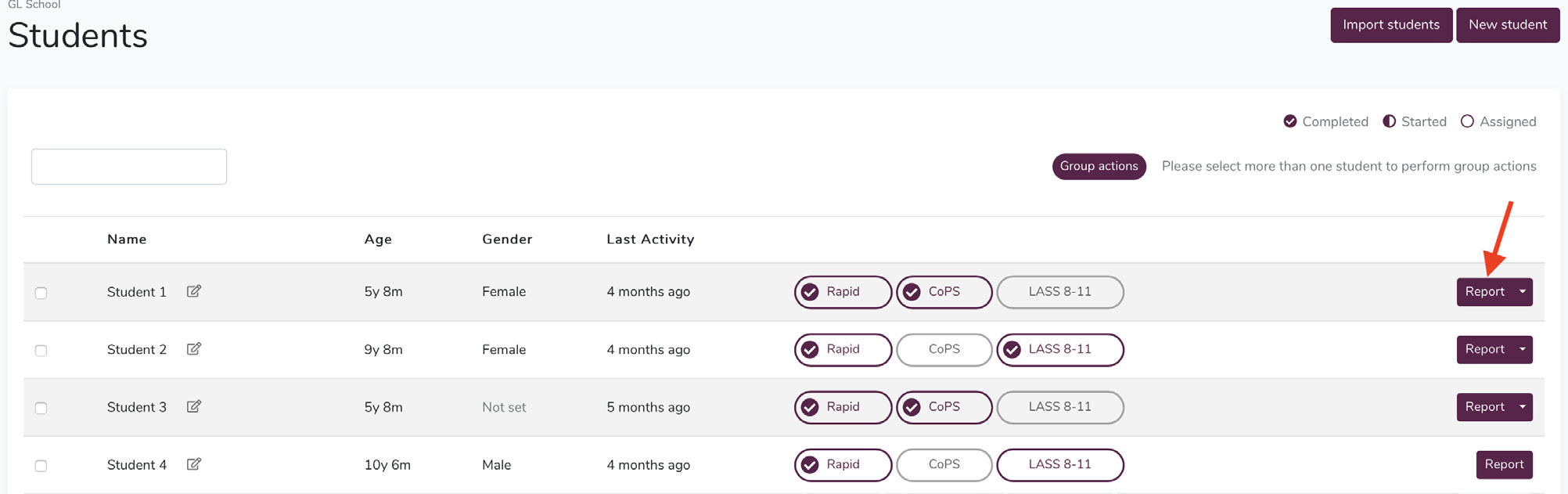Expand the Report dropdown arrow for Student 1
The width and height of the screenshot is (1568, 494).
point(1523,292)
